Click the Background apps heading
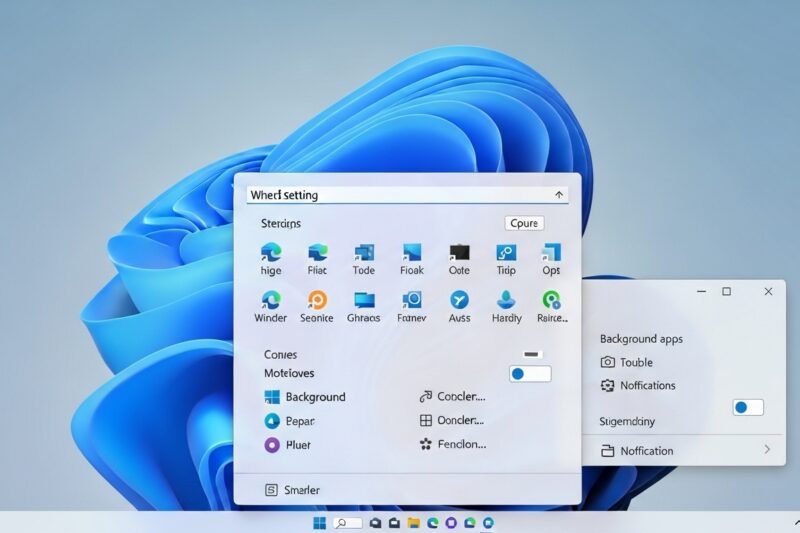800x533 pixels. (x=641, y=339)
